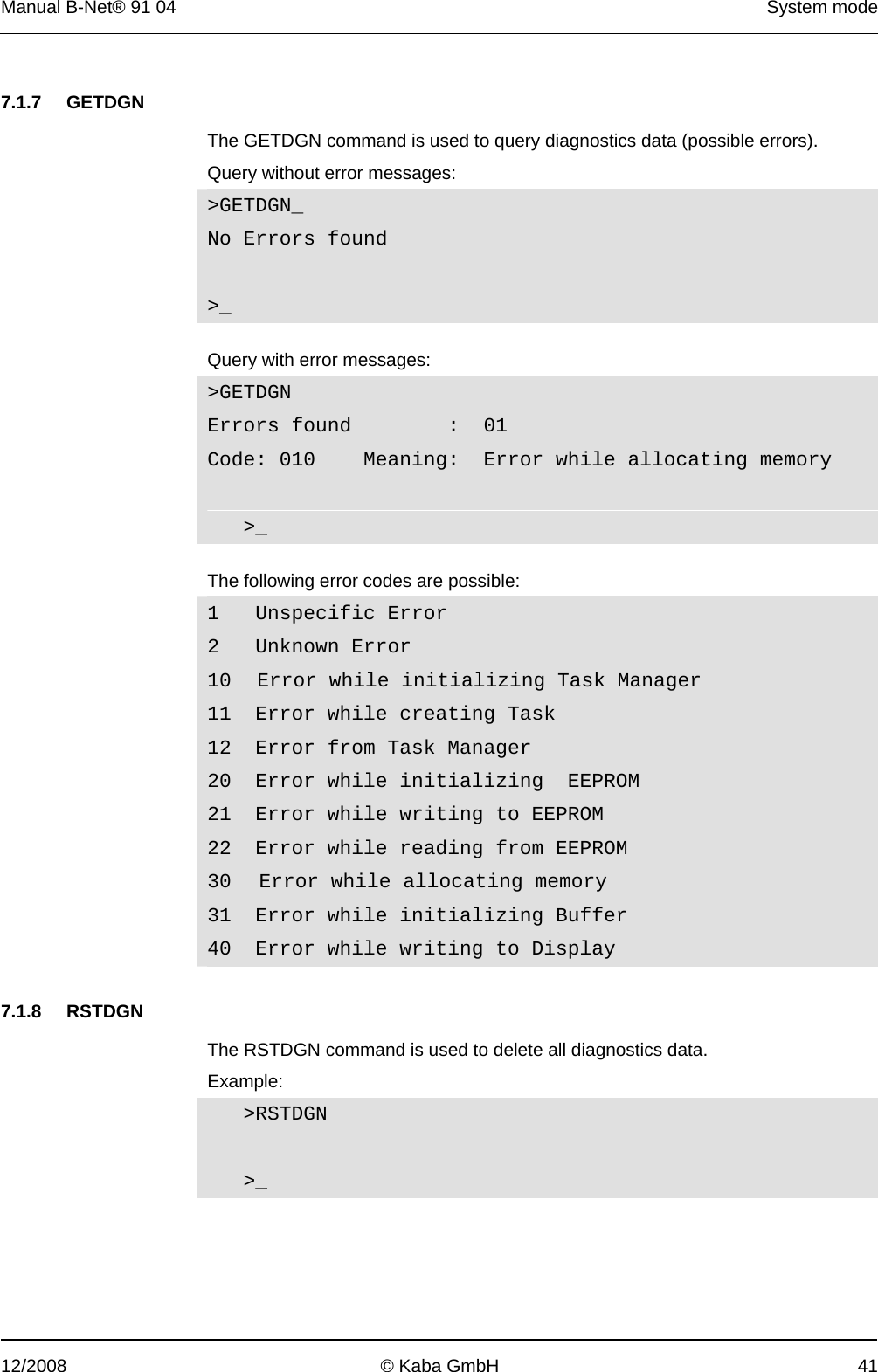Screen dimensions: 878x1372
Task: Click "11 Error while creating Task" line
Action: point(381,714)
